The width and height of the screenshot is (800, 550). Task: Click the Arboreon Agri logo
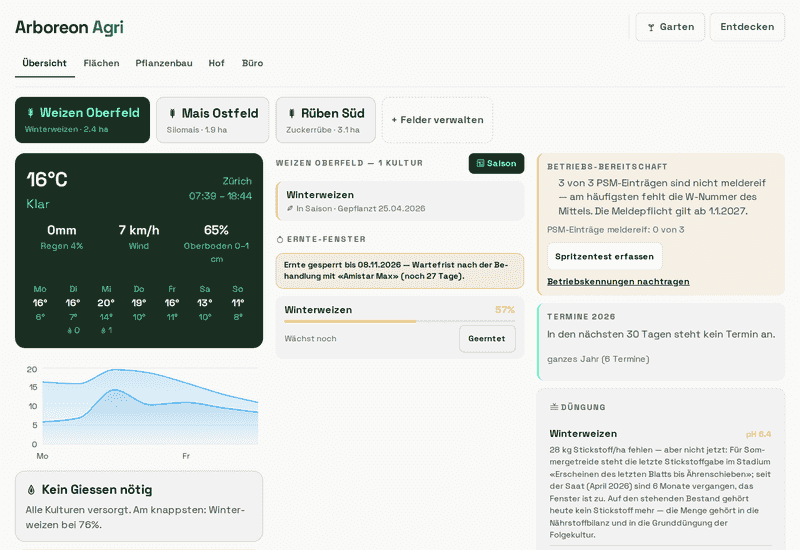[69, 28]
